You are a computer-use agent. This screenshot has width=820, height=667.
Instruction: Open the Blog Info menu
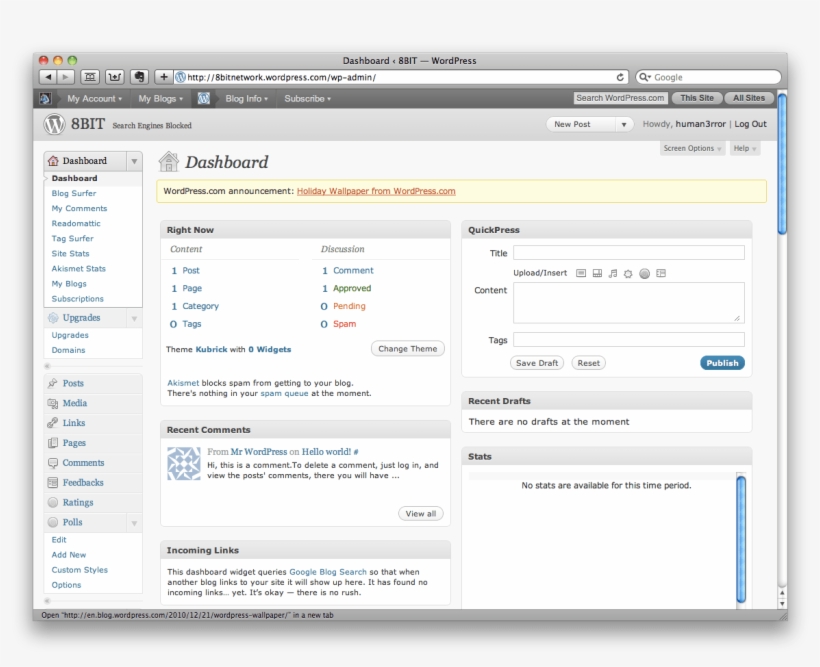(247, 99)
